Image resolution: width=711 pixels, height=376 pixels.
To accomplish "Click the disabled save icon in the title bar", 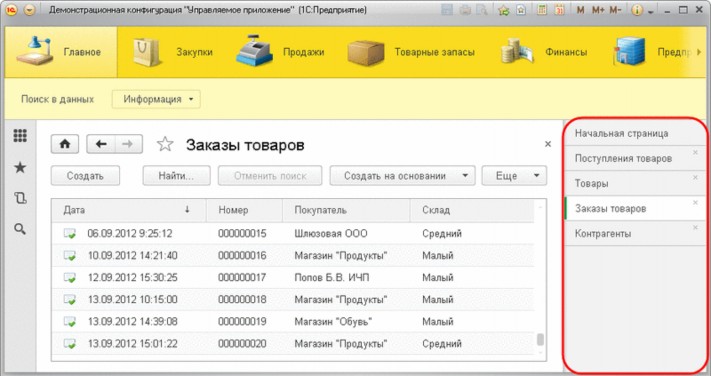I will pyautogui.click(x=447, y=10).
